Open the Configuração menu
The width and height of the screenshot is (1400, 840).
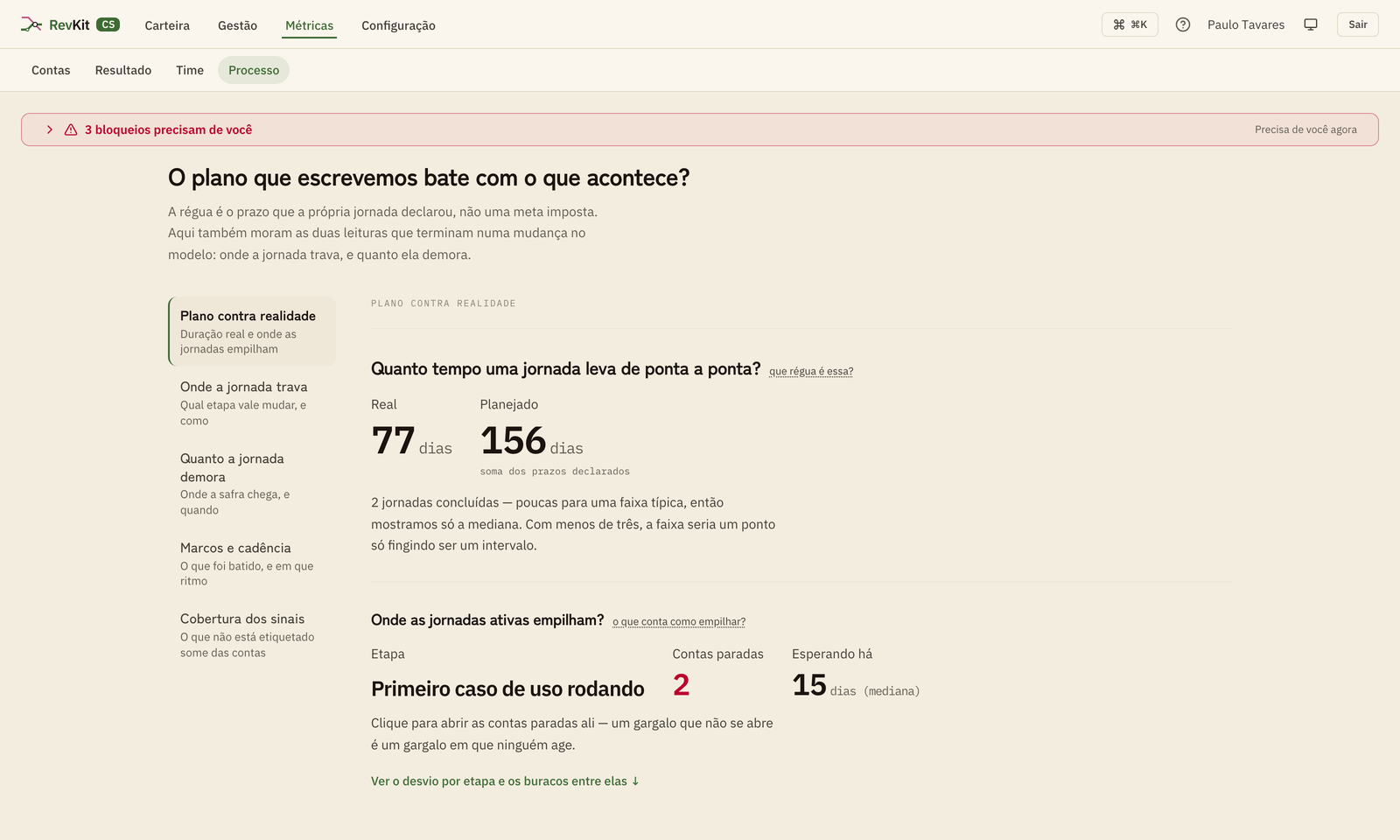[x=398, y=25]
